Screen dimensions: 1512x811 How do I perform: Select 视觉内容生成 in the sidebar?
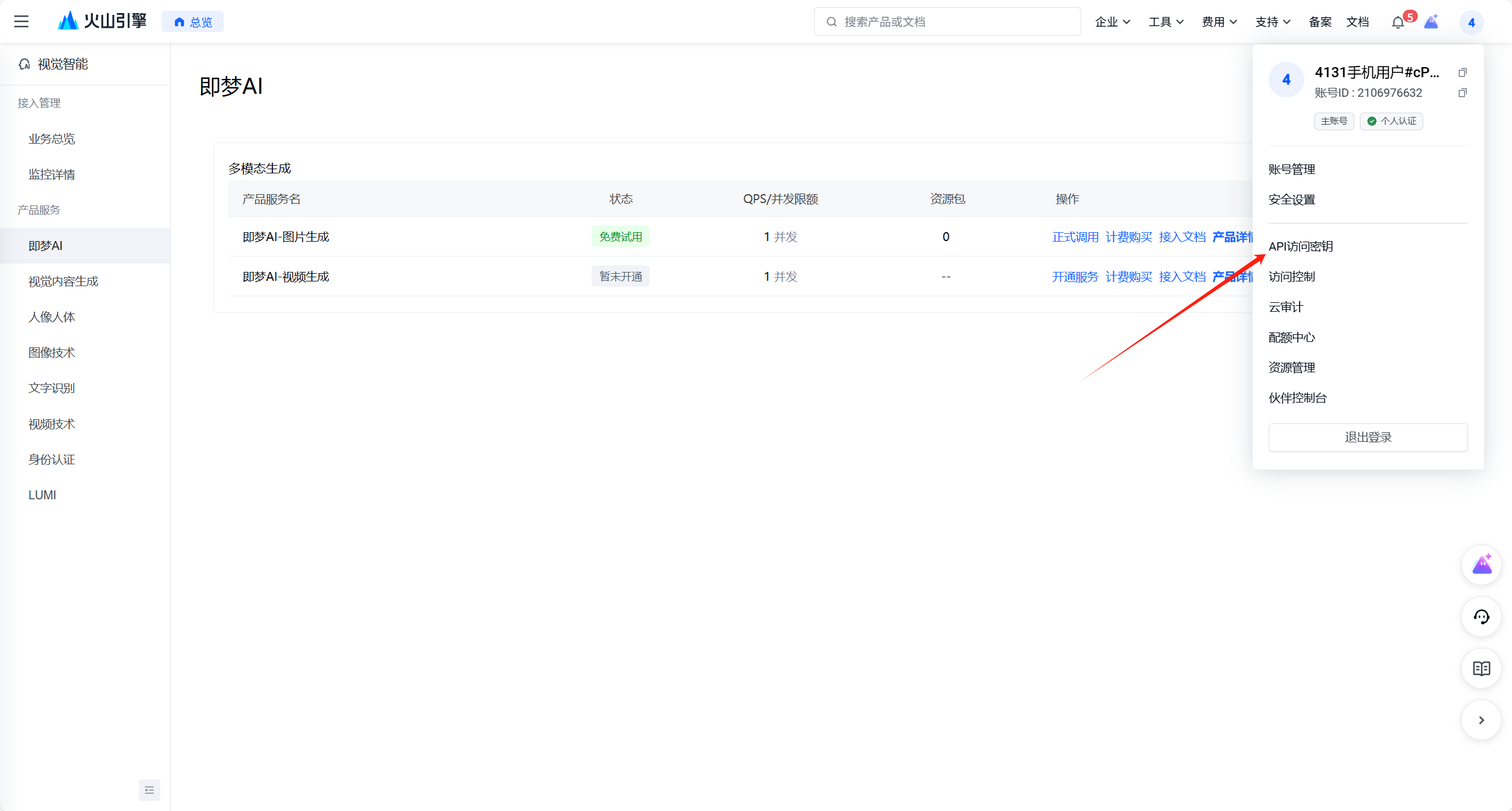coord(63,281)
